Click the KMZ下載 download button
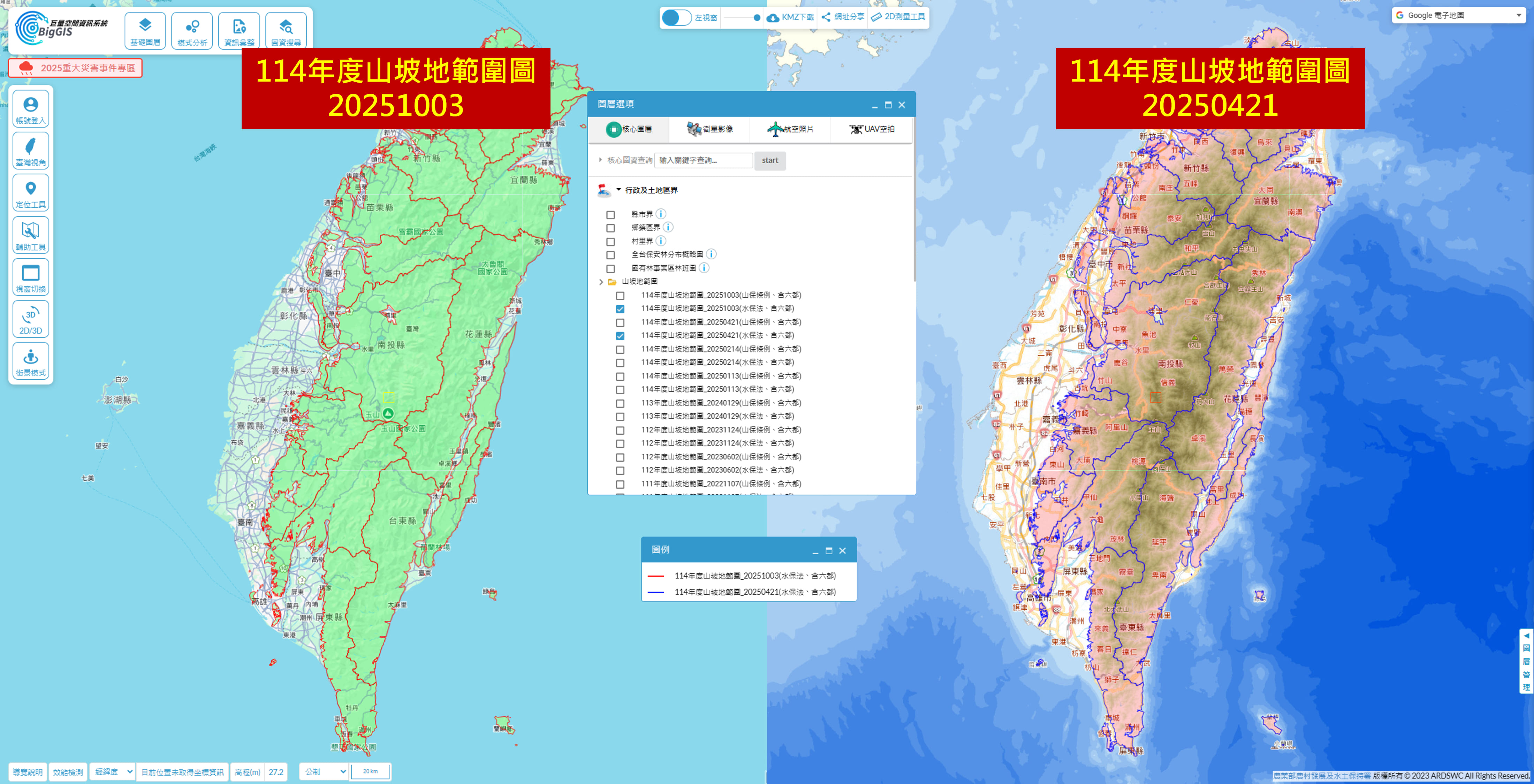The height and width of the screenshot is (784, 1534). pos(790,17)
